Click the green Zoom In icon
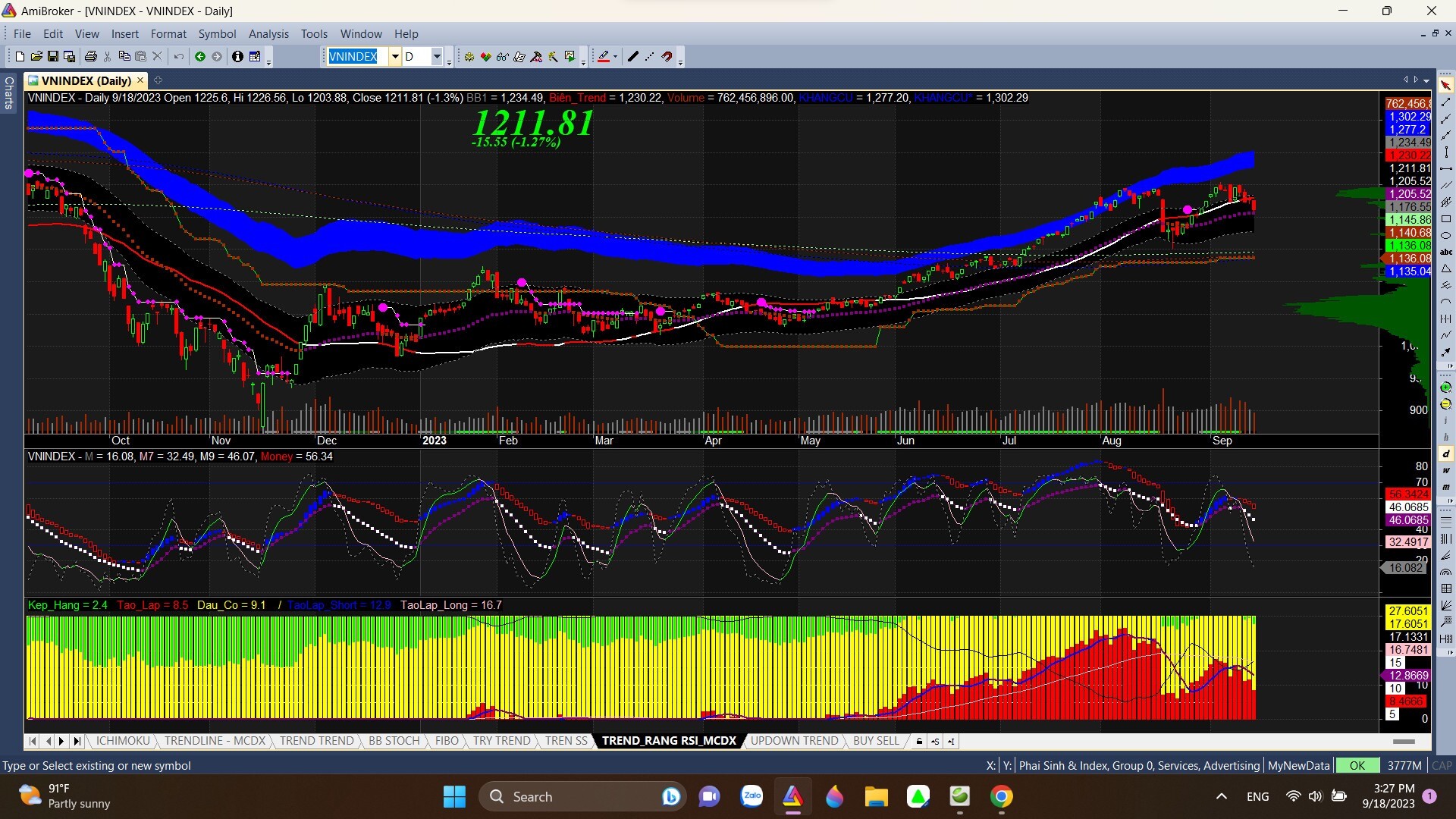This screenshot has width=1456, height=819. pyautogui.click(x=1446, y=388)
